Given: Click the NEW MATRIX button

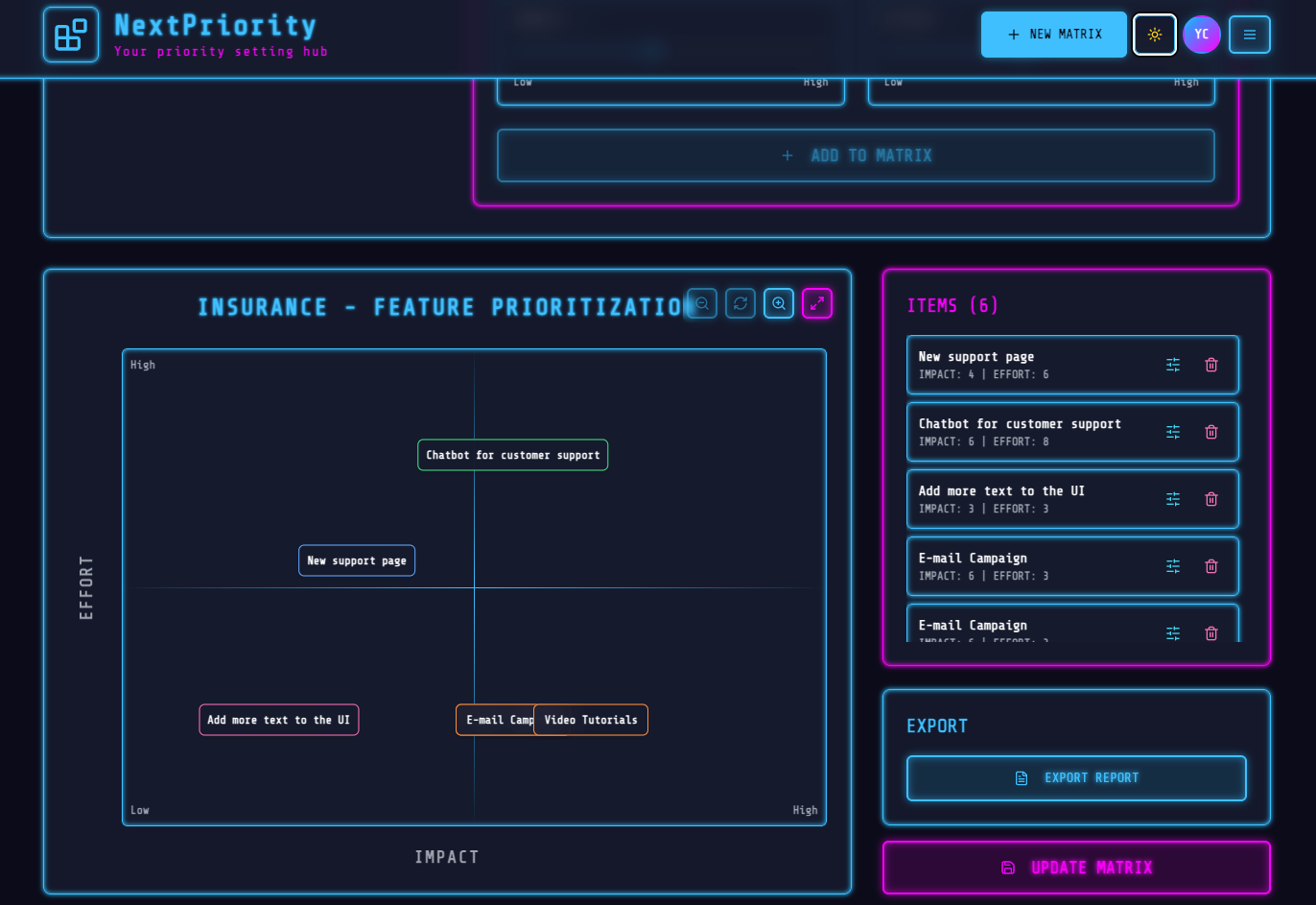Looking at the screenshot, I should (1053, 34).
